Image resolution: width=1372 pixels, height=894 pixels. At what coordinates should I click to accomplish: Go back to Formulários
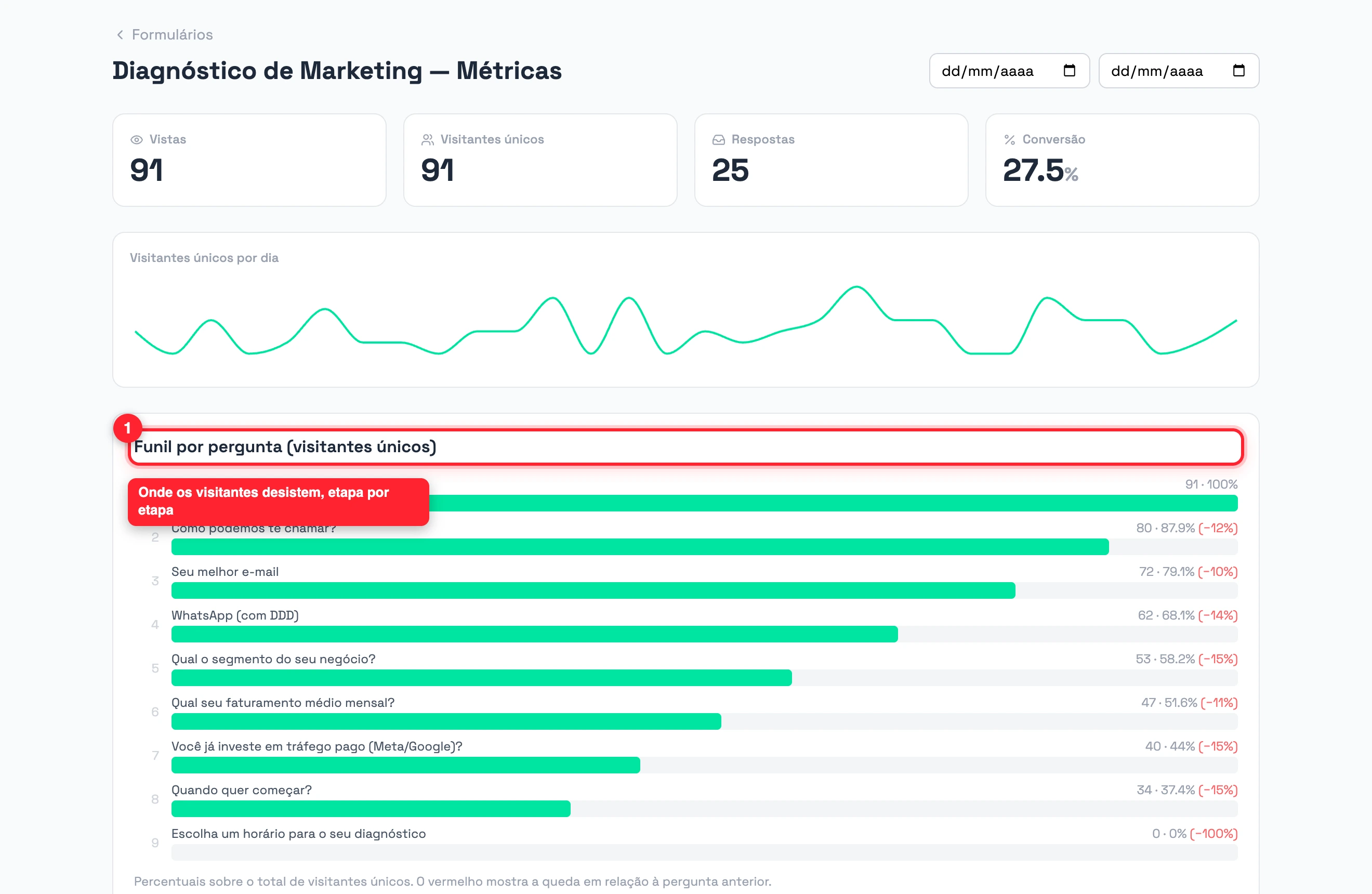[172, 35]
